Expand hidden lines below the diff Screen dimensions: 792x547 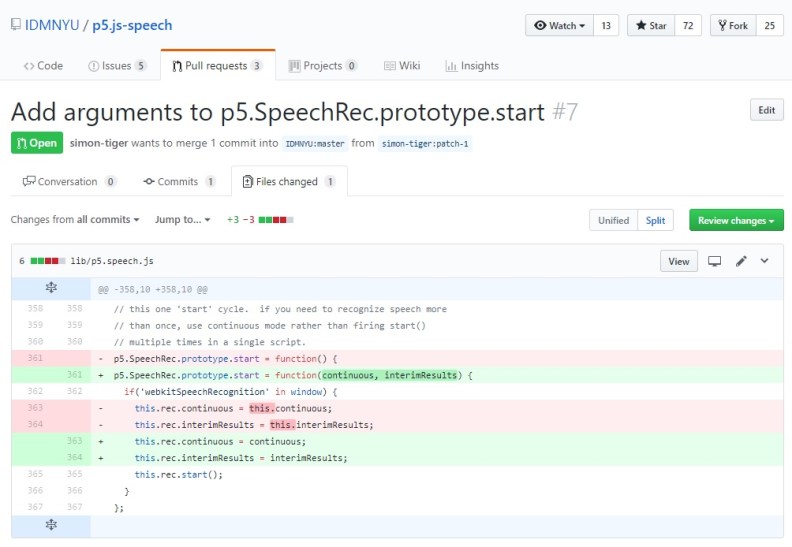pyautogui.click(x=51, y=525)
